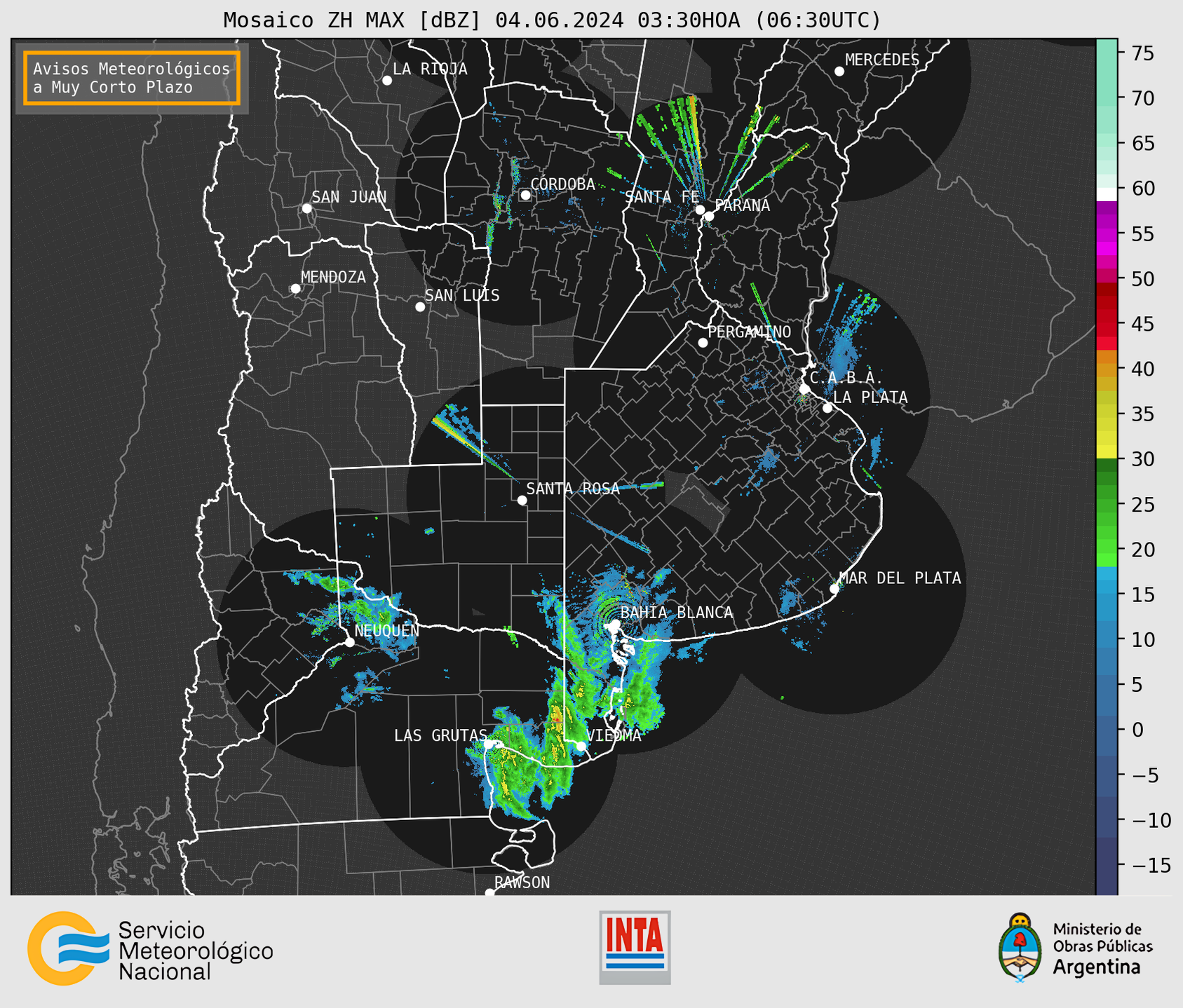Click the SANTA FE city marker
The height and width of the screenshot is (1008, 1183).
click(700, 210)
